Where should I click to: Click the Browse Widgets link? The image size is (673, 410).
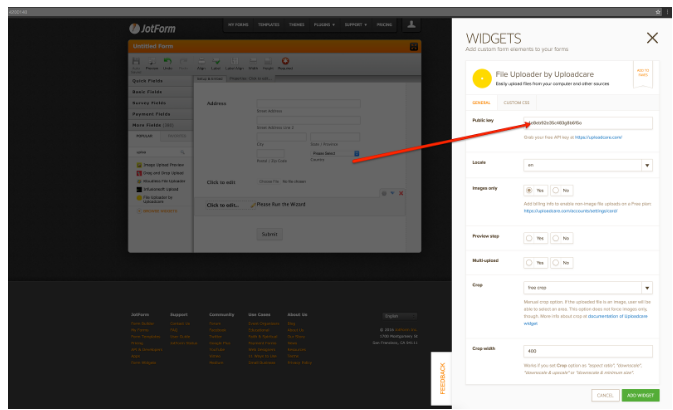[x=157, y=211]
